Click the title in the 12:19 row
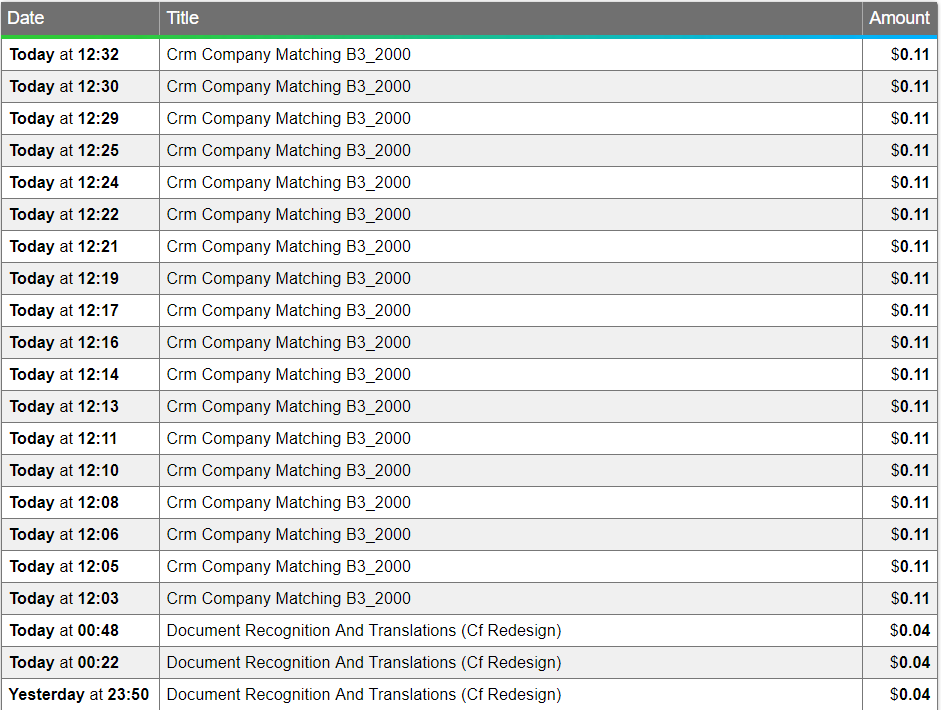Image resolution: width=941 pixels, height=710 pixels. (289, 279)
